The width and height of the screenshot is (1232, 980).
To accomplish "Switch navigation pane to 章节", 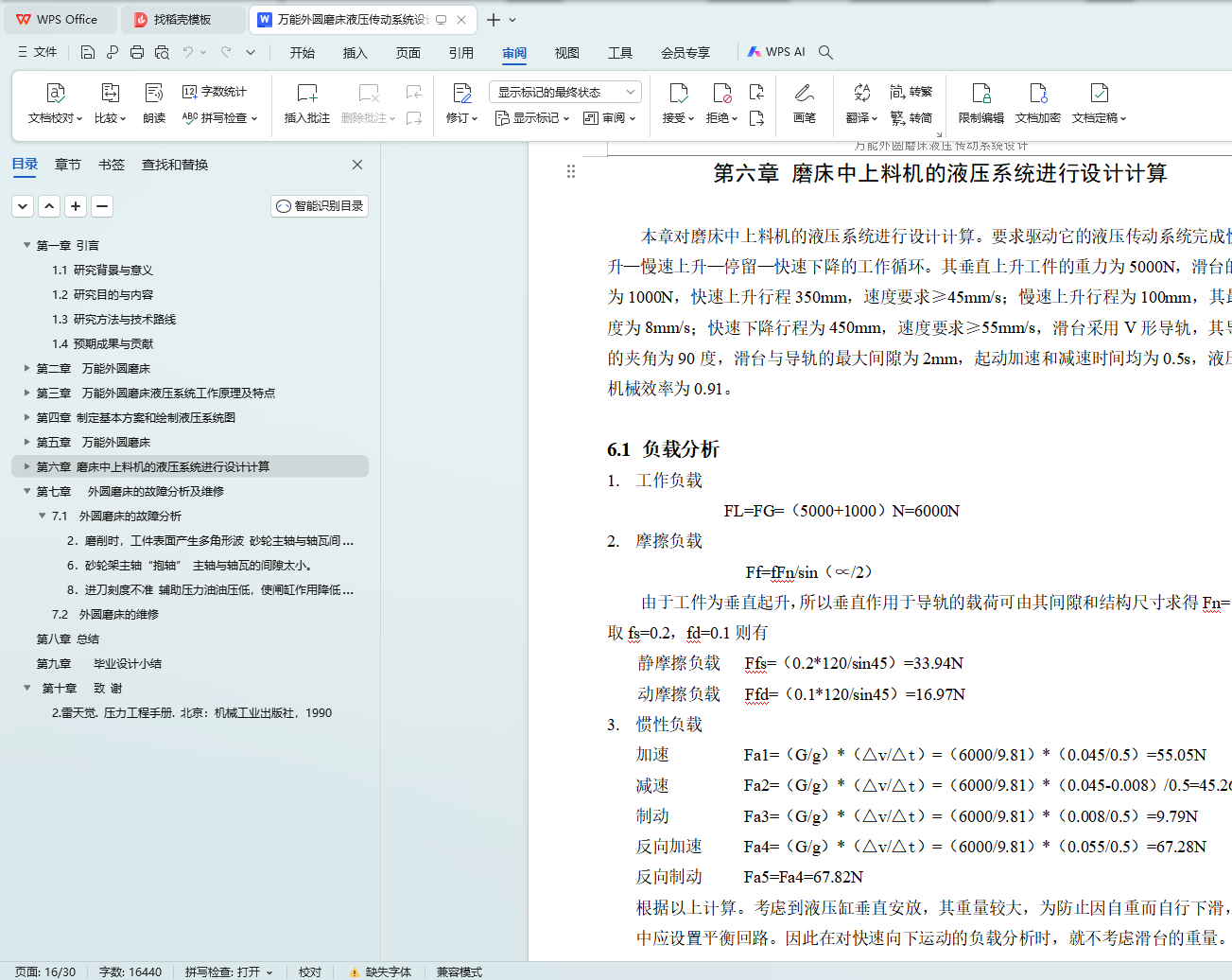I will (68, 165).
